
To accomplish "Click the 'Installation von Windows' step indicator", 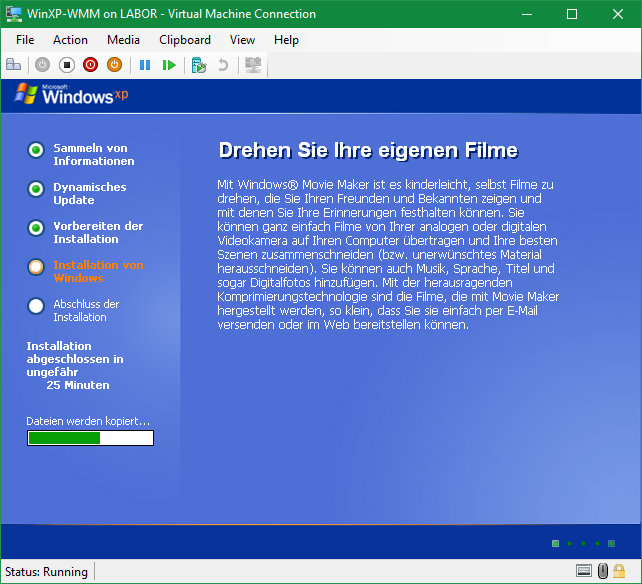I will pos(36,267).
